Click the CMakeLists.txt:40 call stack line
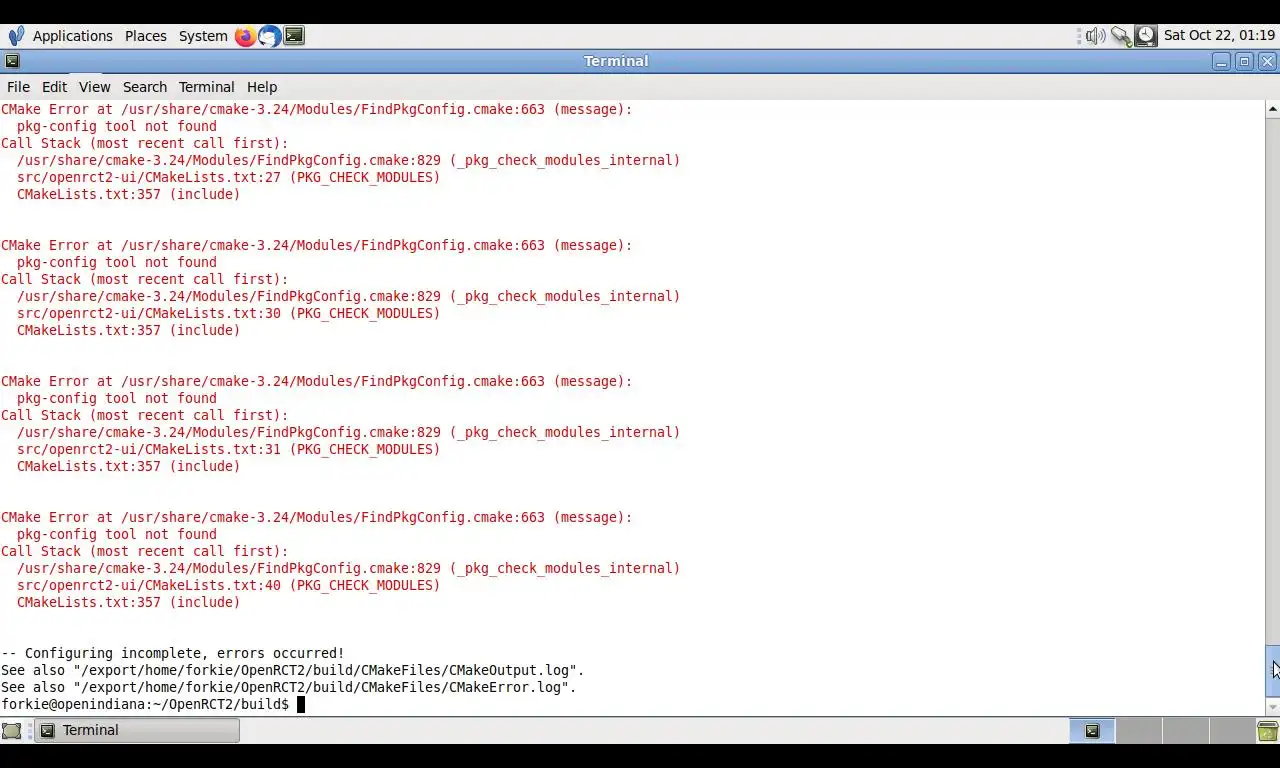 point(228,585)
